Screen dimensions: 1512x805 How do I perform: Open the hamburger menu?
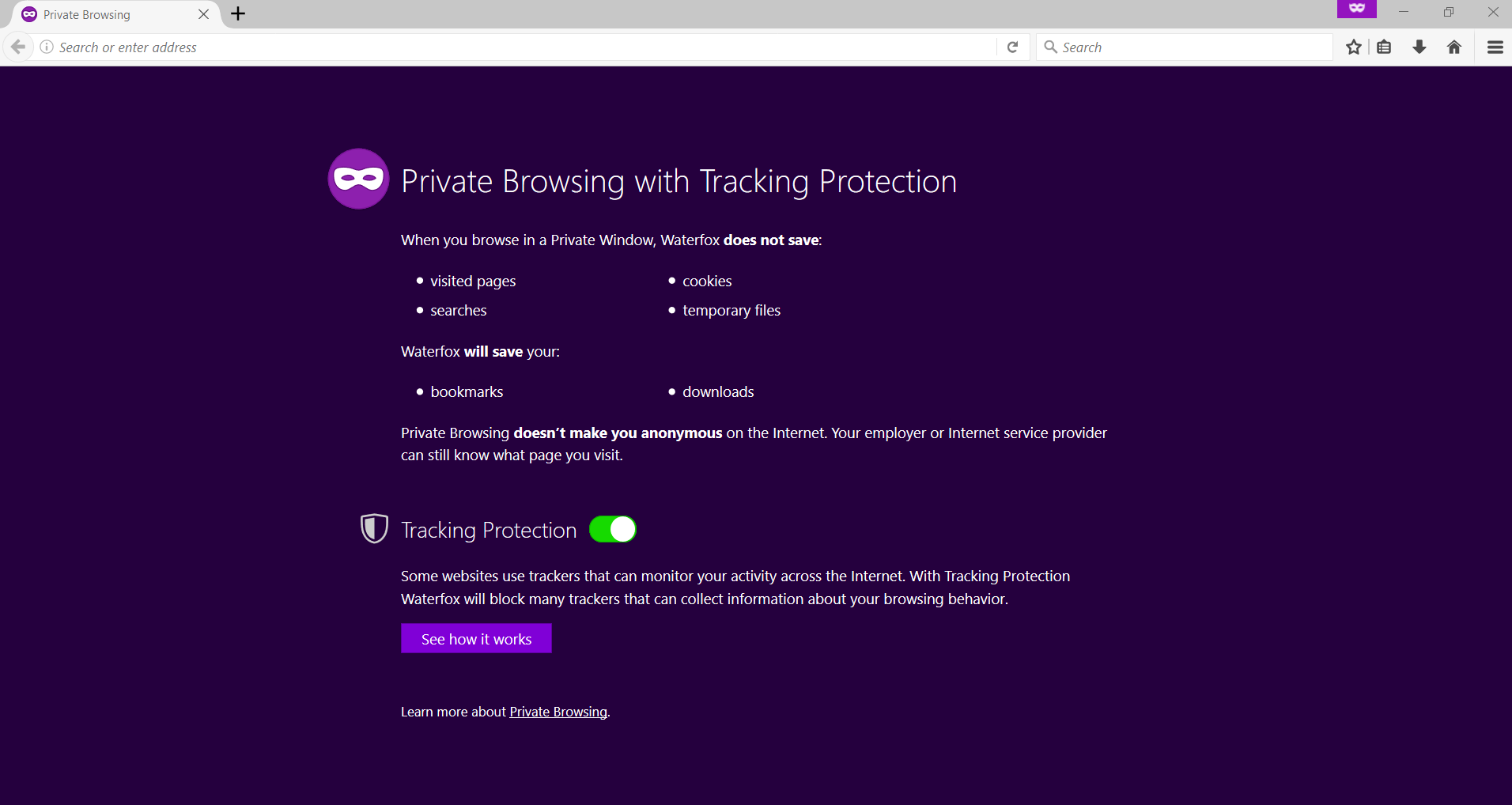tap(1495, 47)
